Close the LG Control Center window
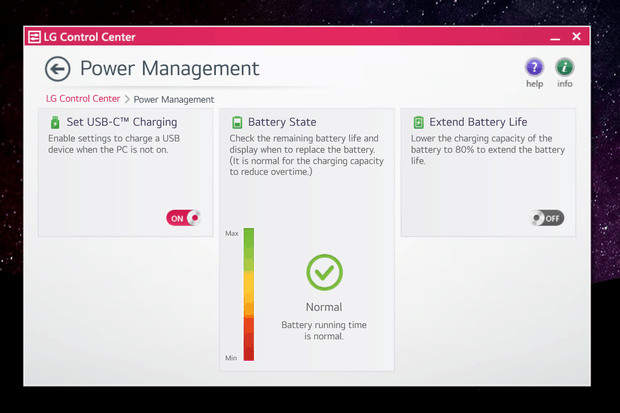620x413 pixels. [x=577, y=36]
